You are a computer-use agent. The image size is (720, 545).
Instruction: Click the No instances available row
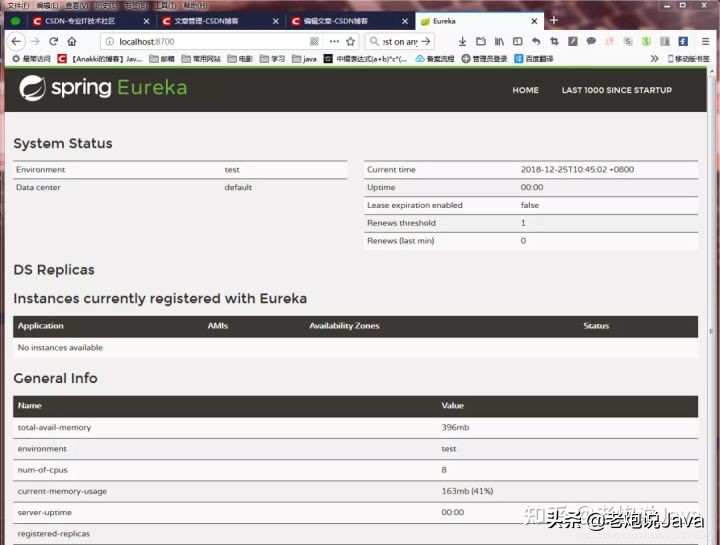pyautogui.click(x=355, y=348)
